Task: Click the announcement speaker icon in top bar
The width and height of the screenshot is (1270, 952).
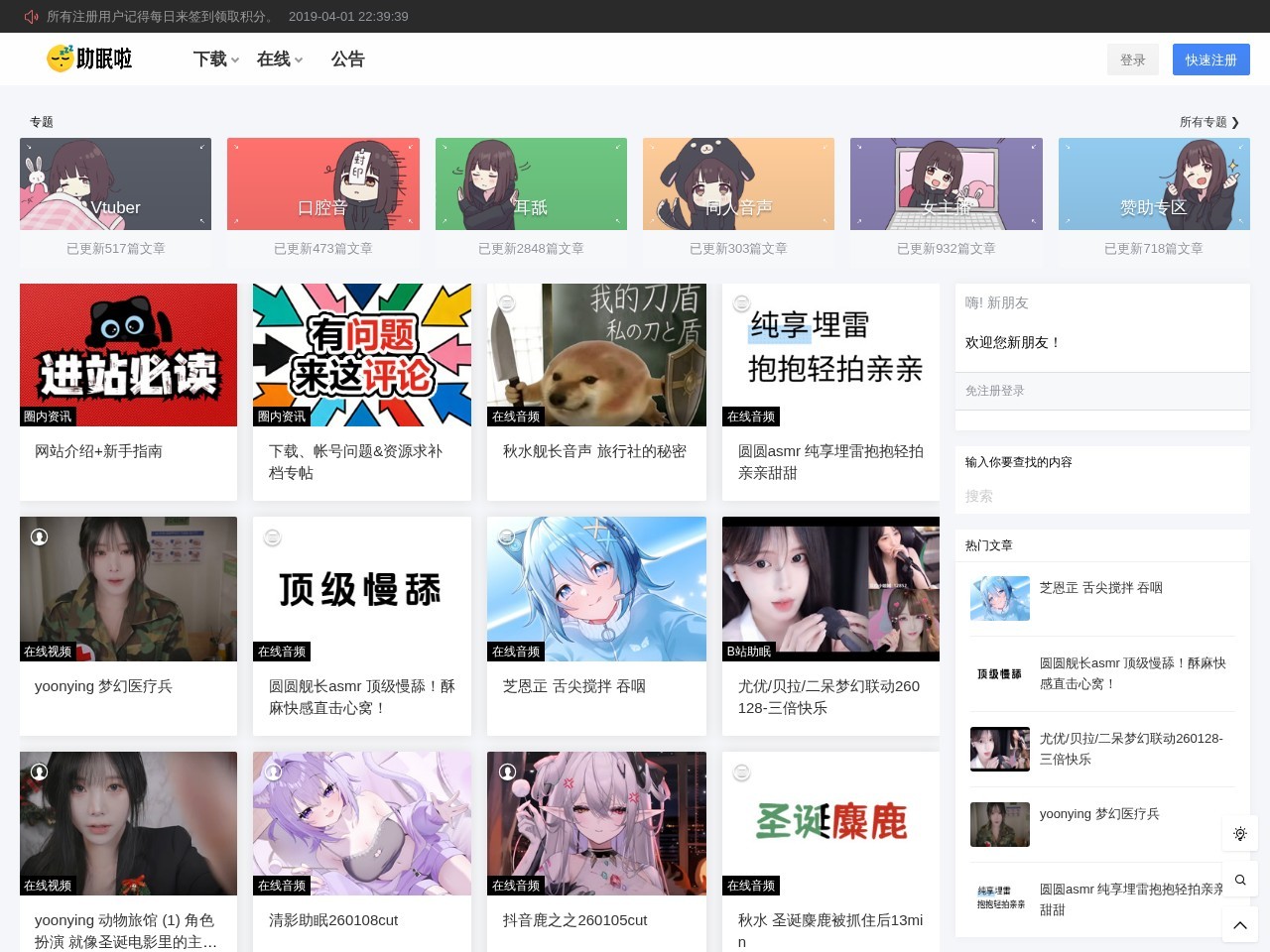Action: pos(31,17)
